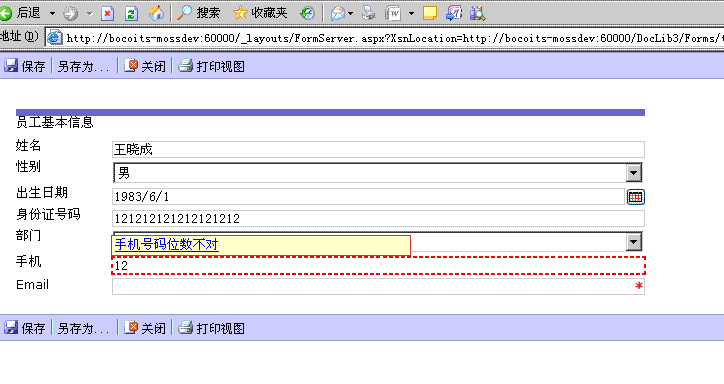Click the 手机 field containing 12
This screenshot has height=384, width=724.
378,266
